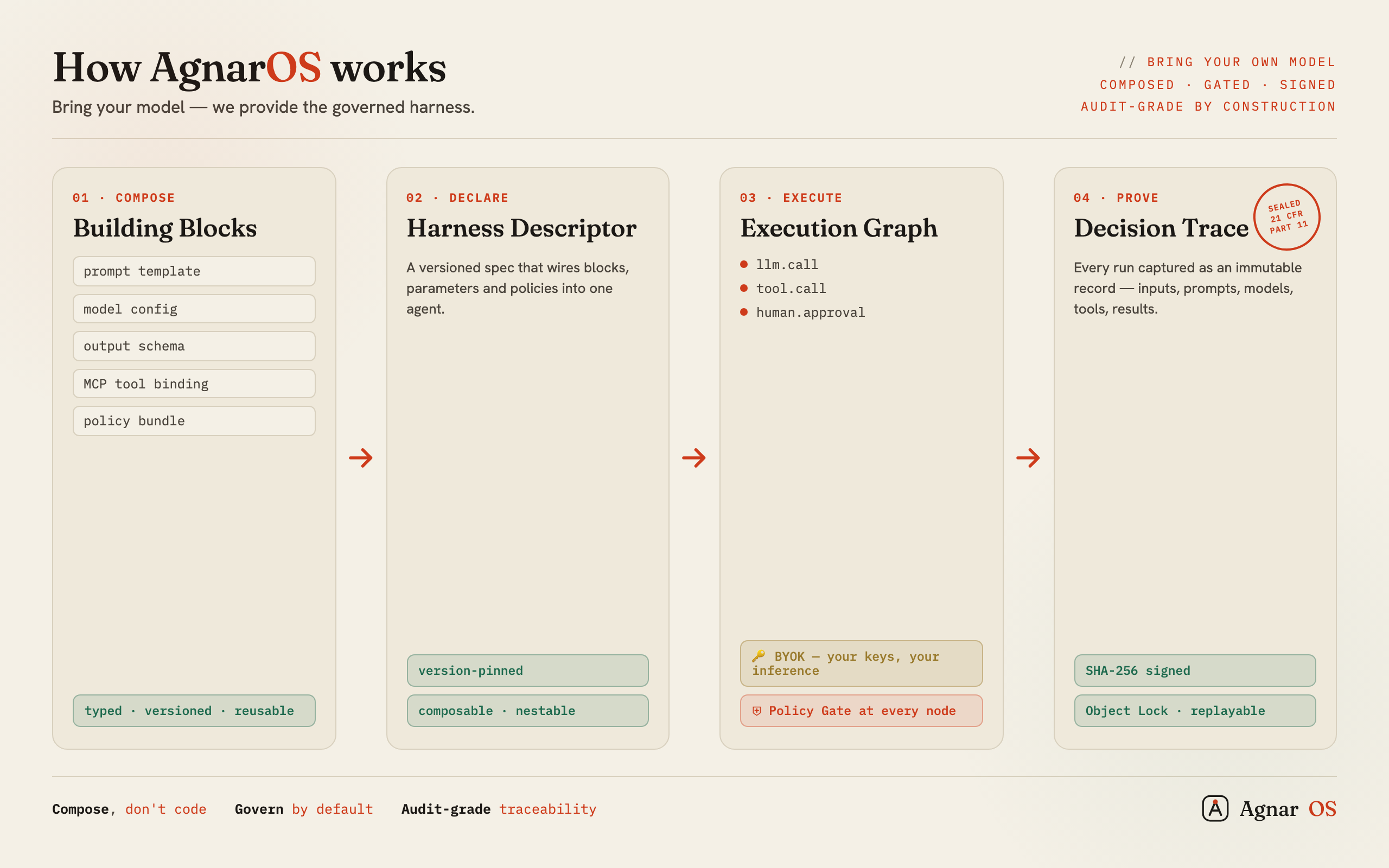The width and height of the screenshot is (1389, 868).
Task: Click the arrow between Declare and Execute cards
Action: coord(694,457)
